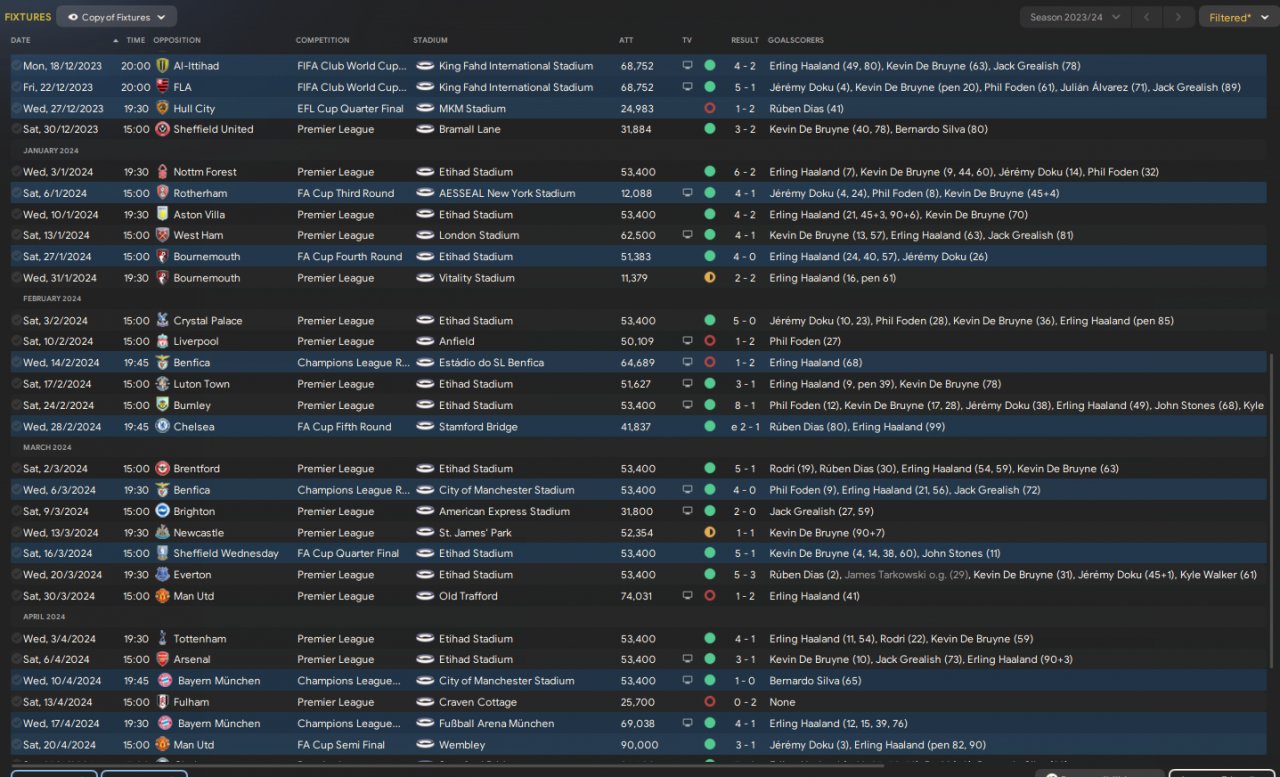Viewport: 1280px width, 777px height.
Task: Click the Goalscorers column header
Action: (796, 40)
